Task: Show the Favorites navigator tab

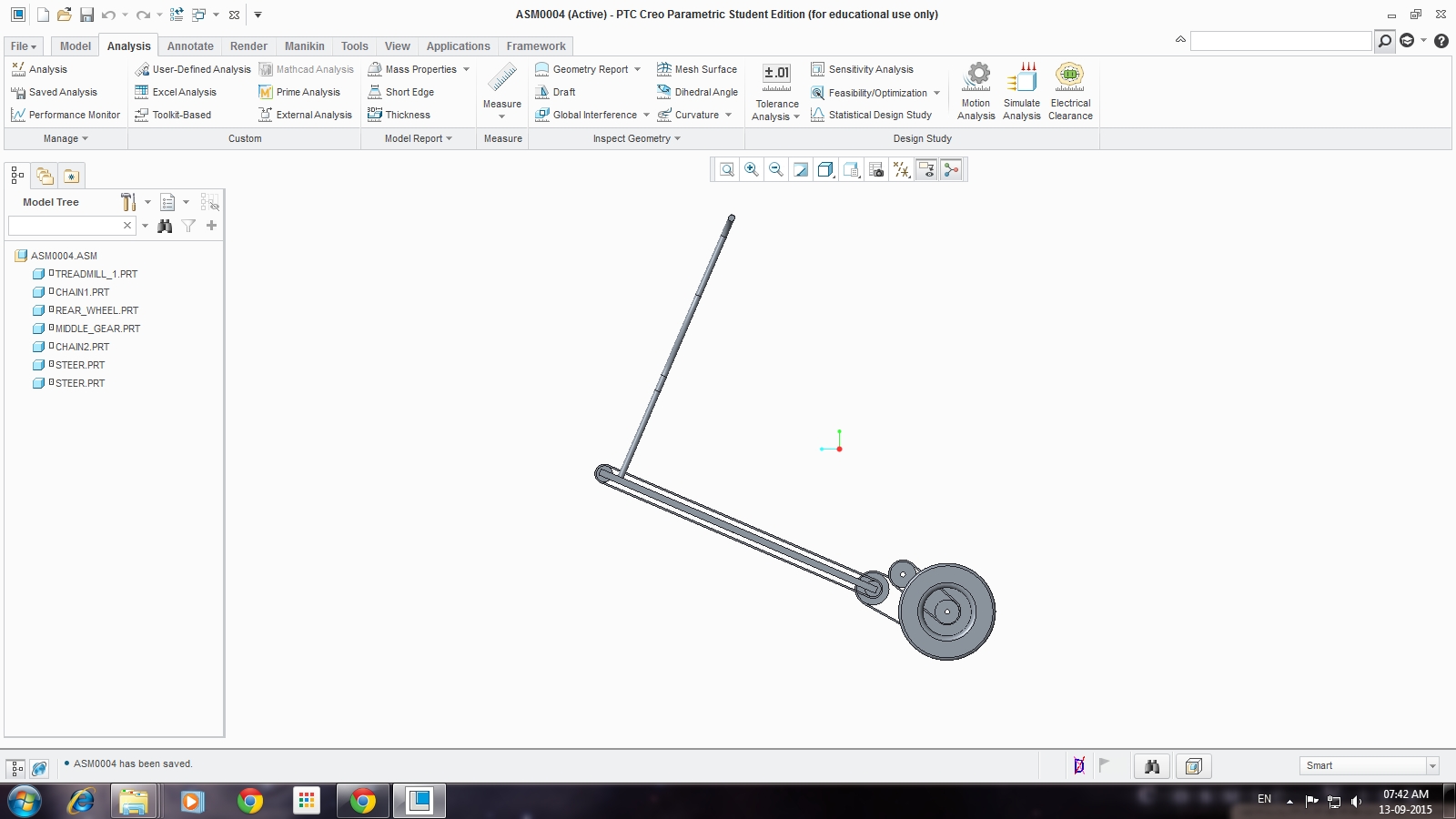Action: [x=71, y=176]
